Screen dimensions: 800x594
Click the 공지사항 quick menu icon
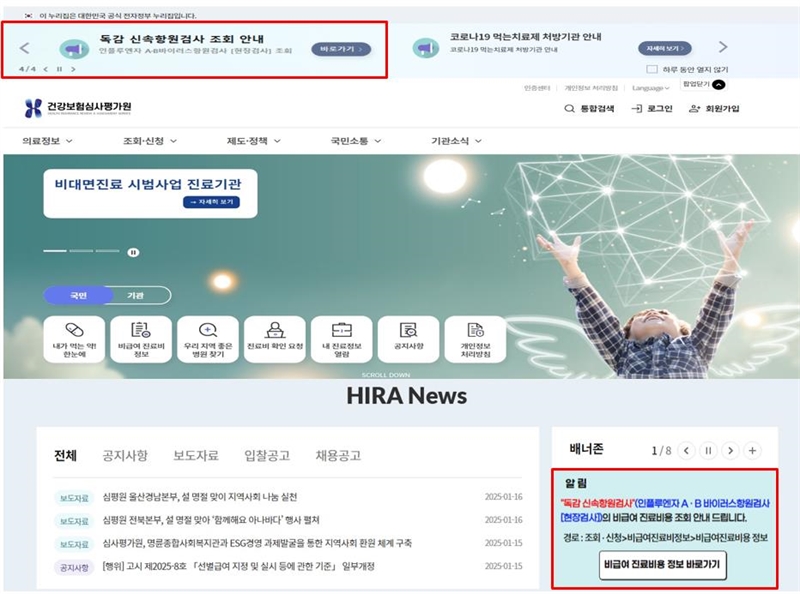408,331
